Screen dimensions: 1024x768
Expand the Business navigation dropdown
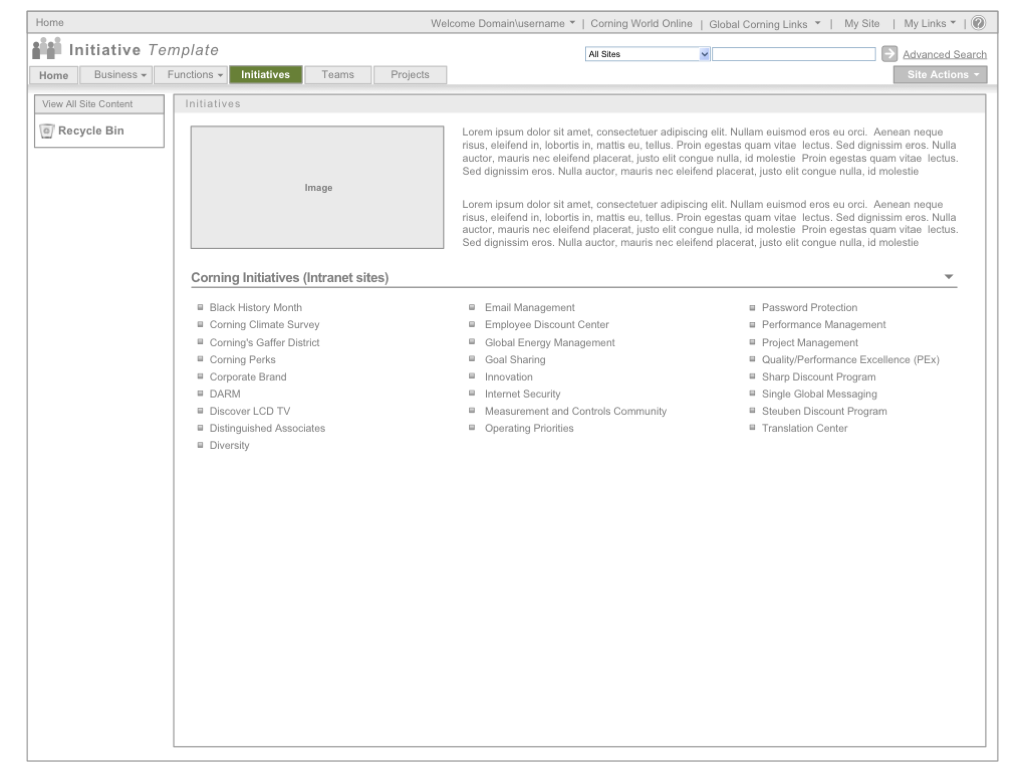116,75
